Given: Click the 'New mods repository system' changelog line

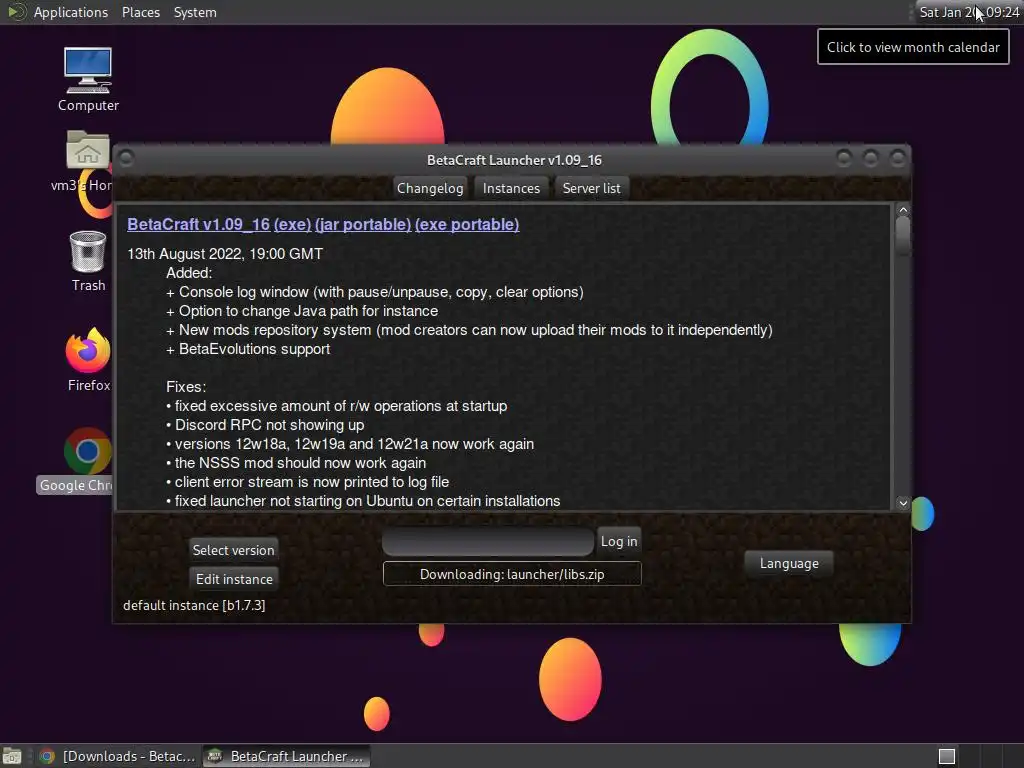Looking at the screenshot, I should click(x=469, y=330).
